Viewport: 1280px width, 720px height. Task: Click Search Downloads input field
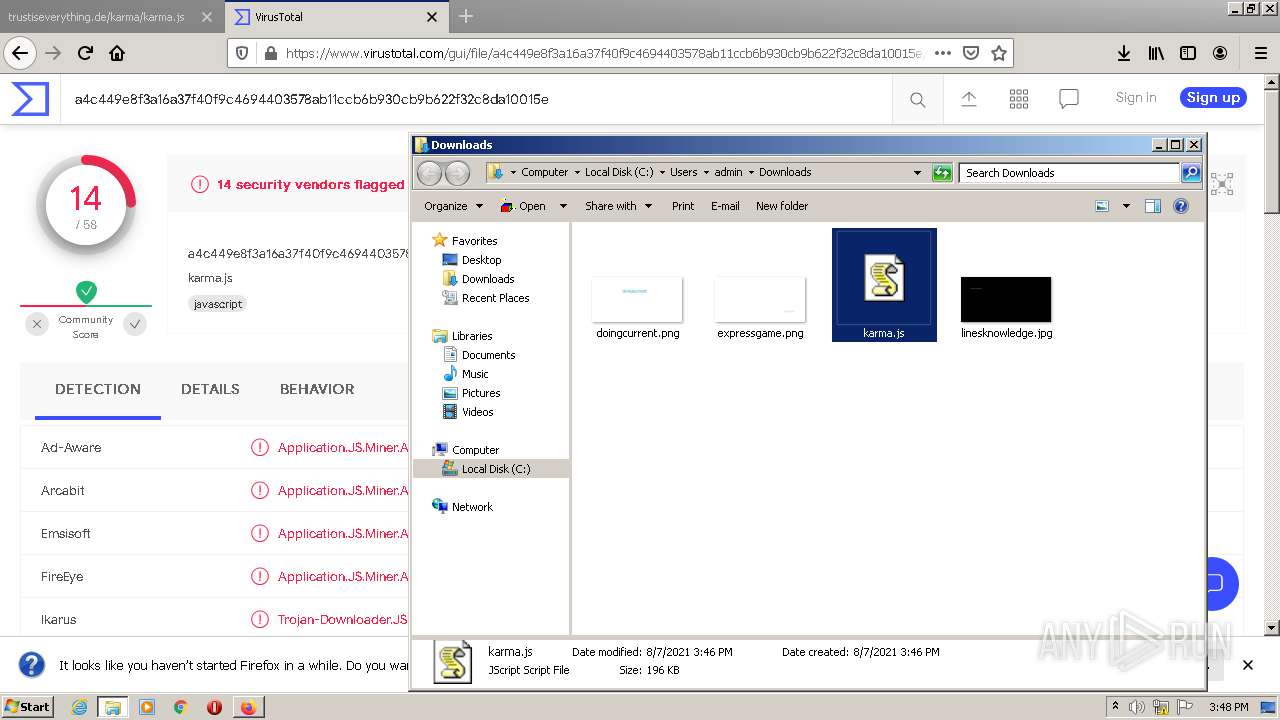coord(1069,172)
